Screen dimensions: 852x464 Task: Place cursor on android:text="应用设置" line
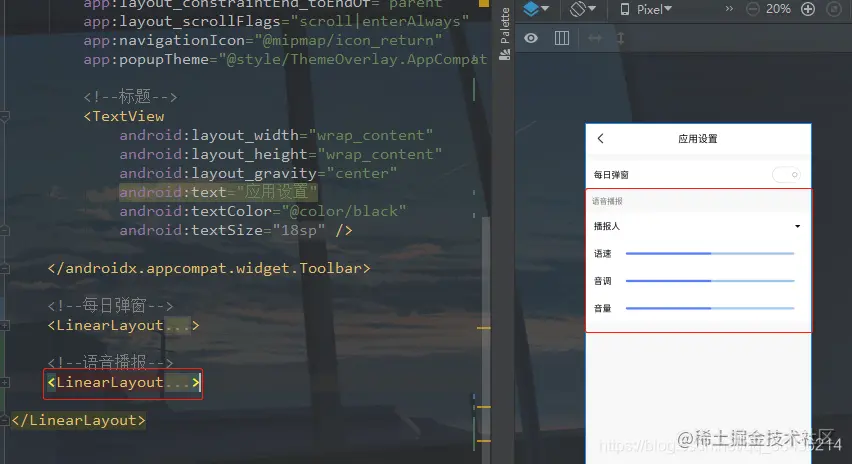218,192
